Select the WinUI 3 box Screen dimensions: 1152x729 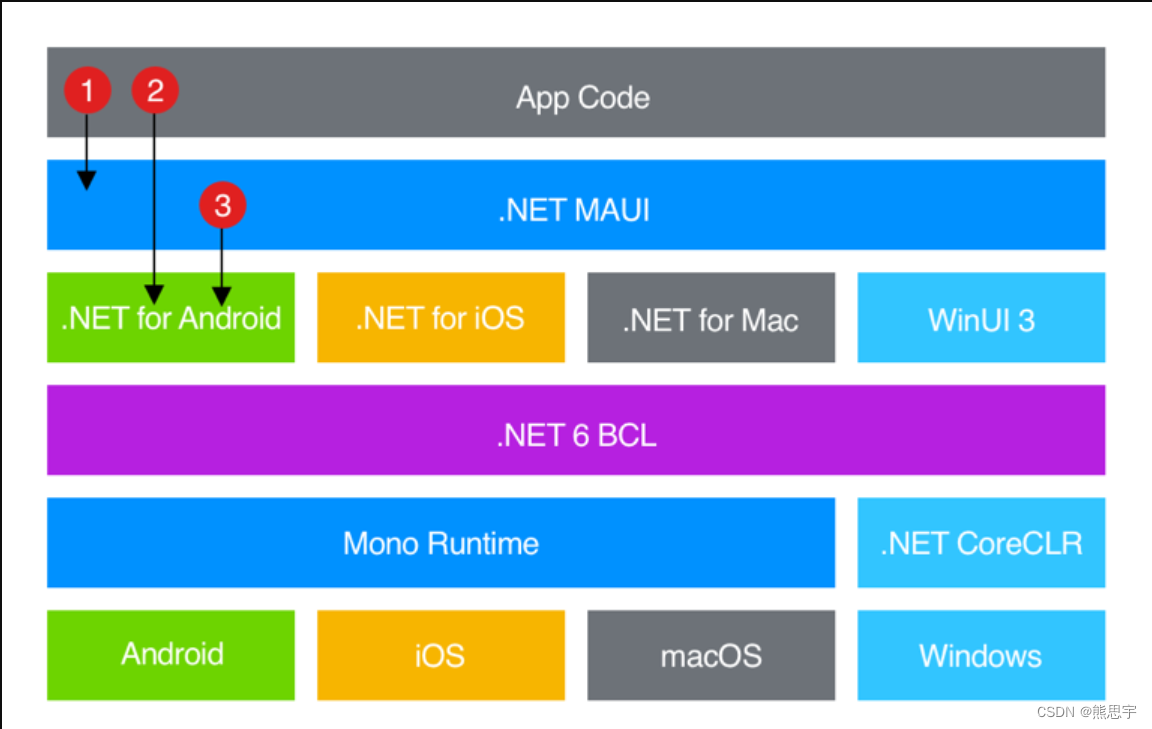pyautogui.click(x=982, y=317)
